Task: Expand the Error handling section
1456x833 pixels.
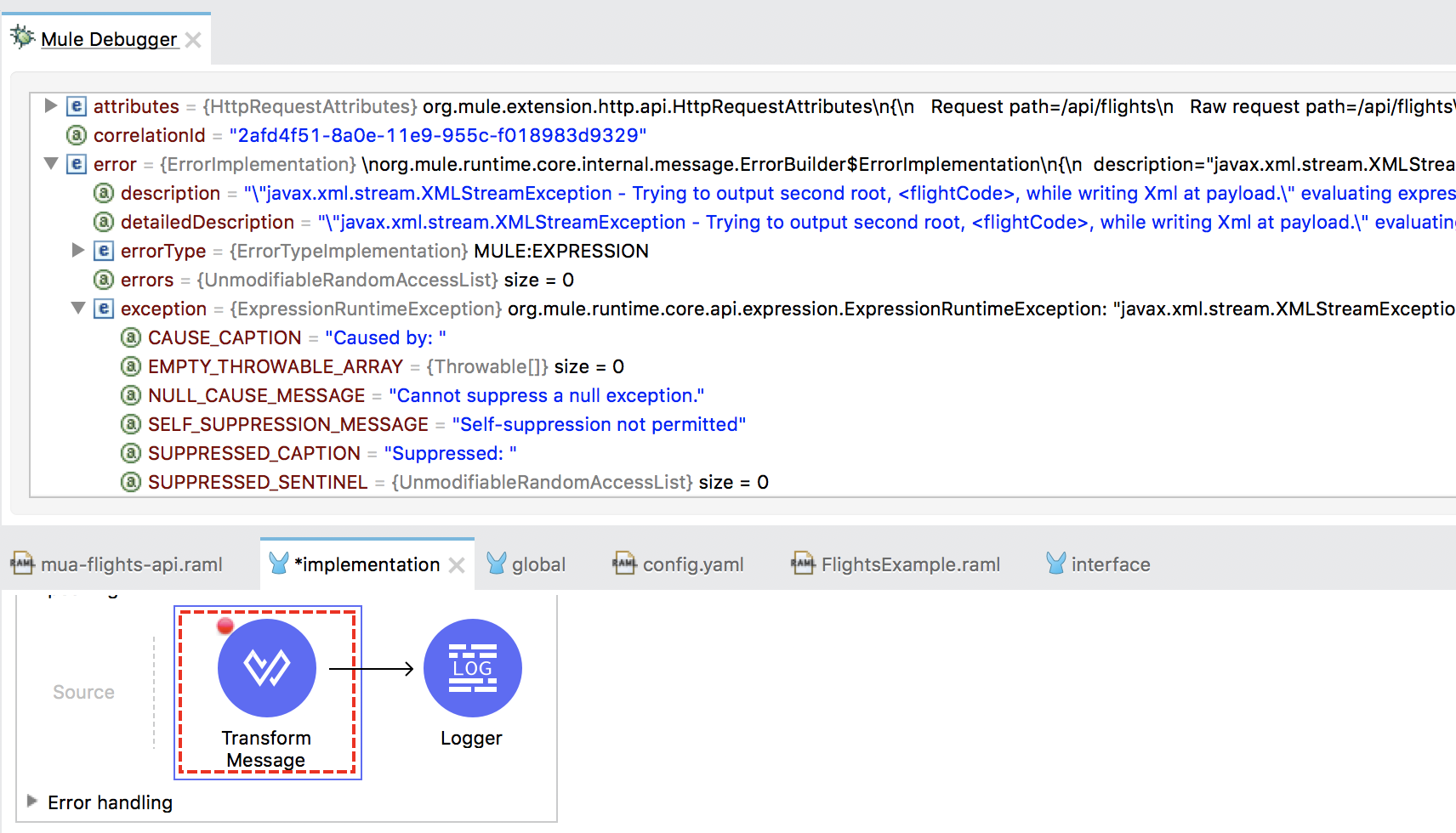Action: point(32,801)
